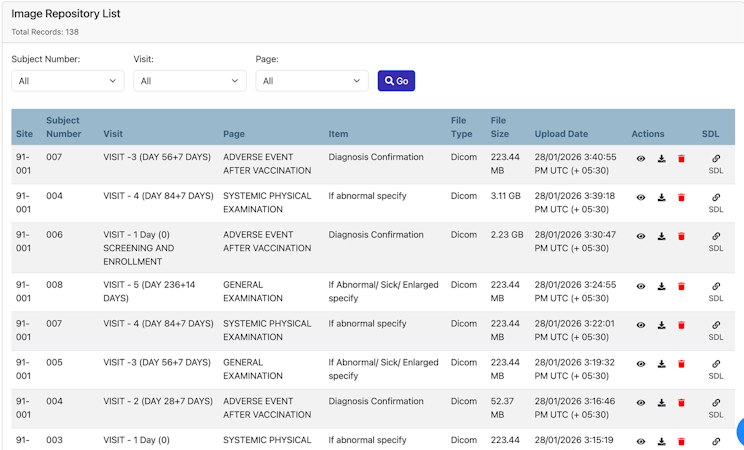
Task: Delete the record uploaded at 3:22:01 PM
Action: [681, 325]
